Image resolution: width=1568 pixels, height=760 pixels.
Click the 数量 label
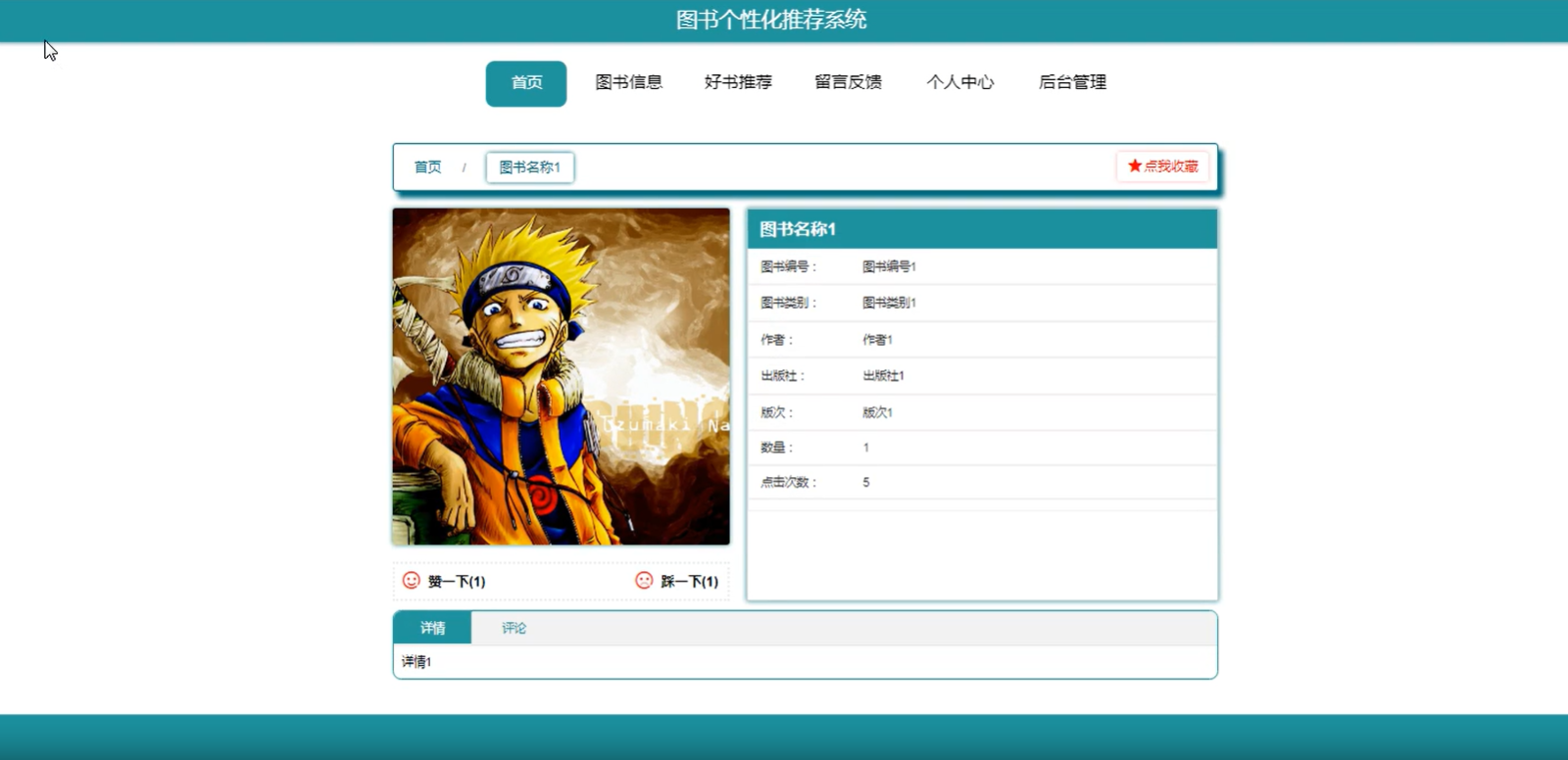(x=776, y=448)
